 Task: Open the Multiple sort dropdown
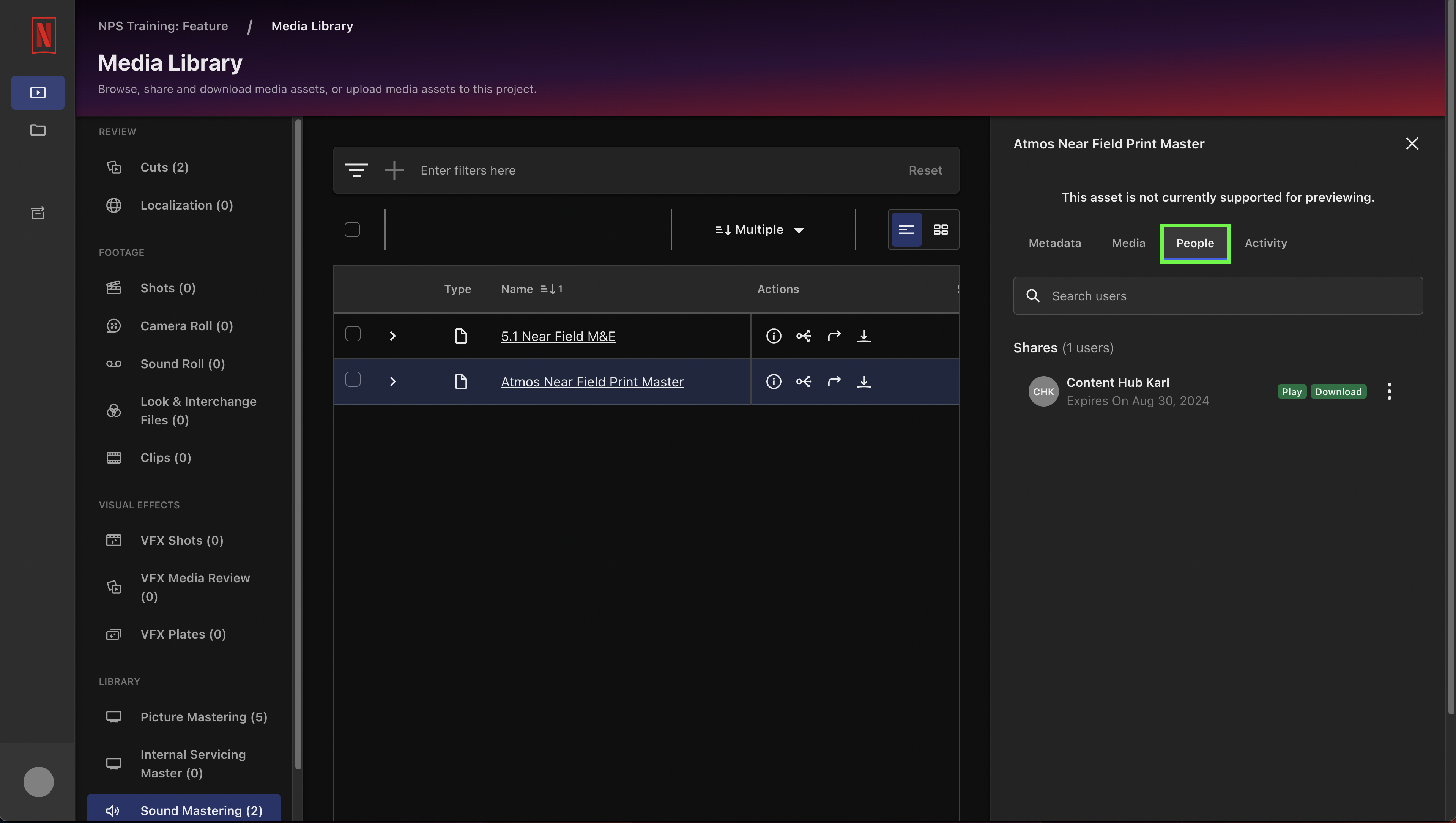pos(760,230)
